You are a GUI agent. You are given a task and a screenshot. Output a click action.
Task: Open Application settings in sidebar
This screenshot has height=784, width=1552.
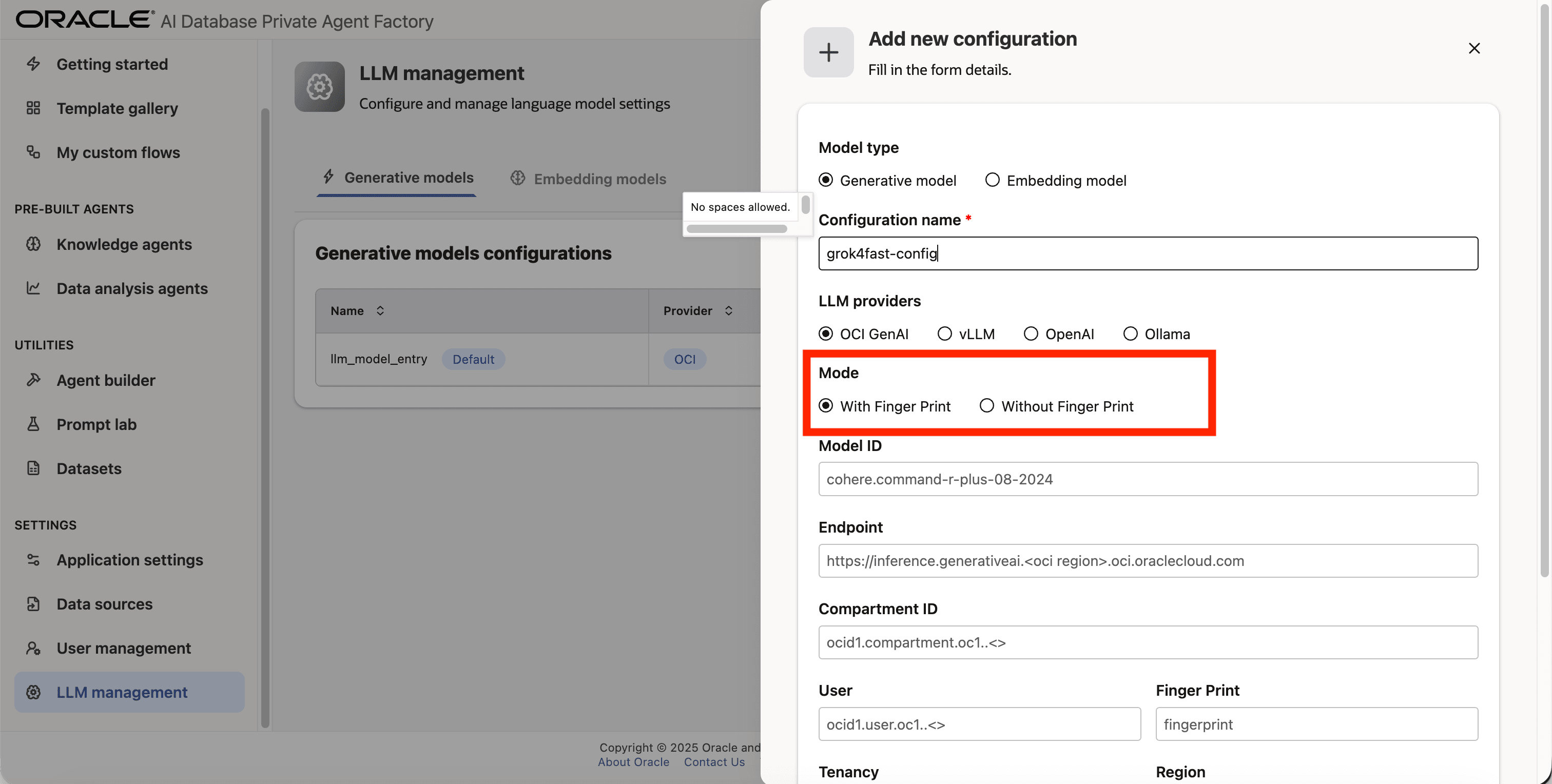coord(129,560)
